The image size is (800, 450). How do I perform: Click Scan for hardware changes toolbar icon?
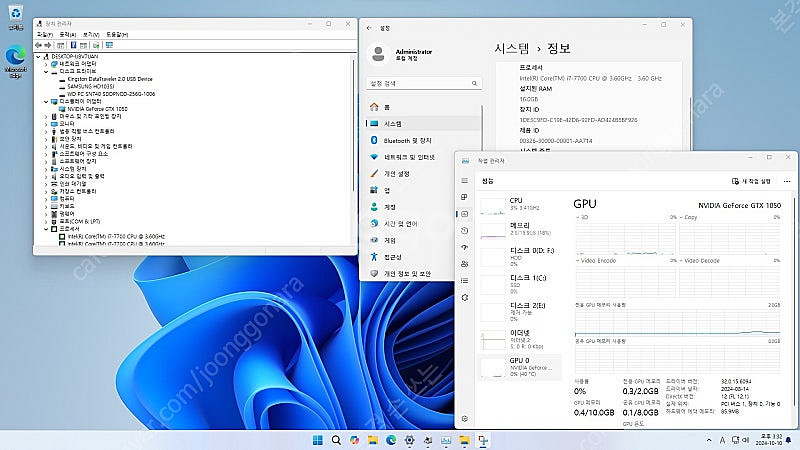pos(96,45)
